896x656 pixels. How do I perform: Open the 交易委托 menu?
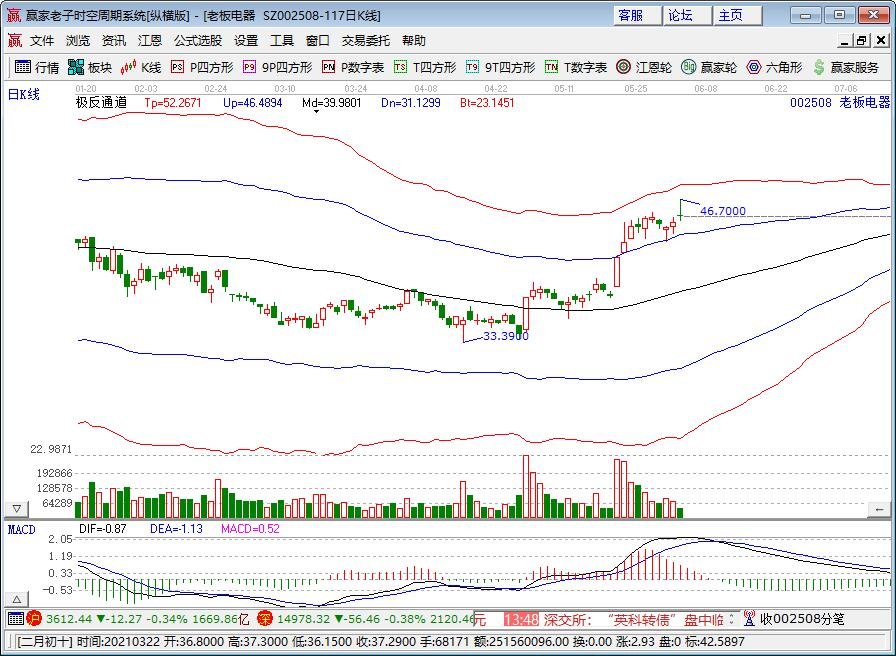[366, 41]
